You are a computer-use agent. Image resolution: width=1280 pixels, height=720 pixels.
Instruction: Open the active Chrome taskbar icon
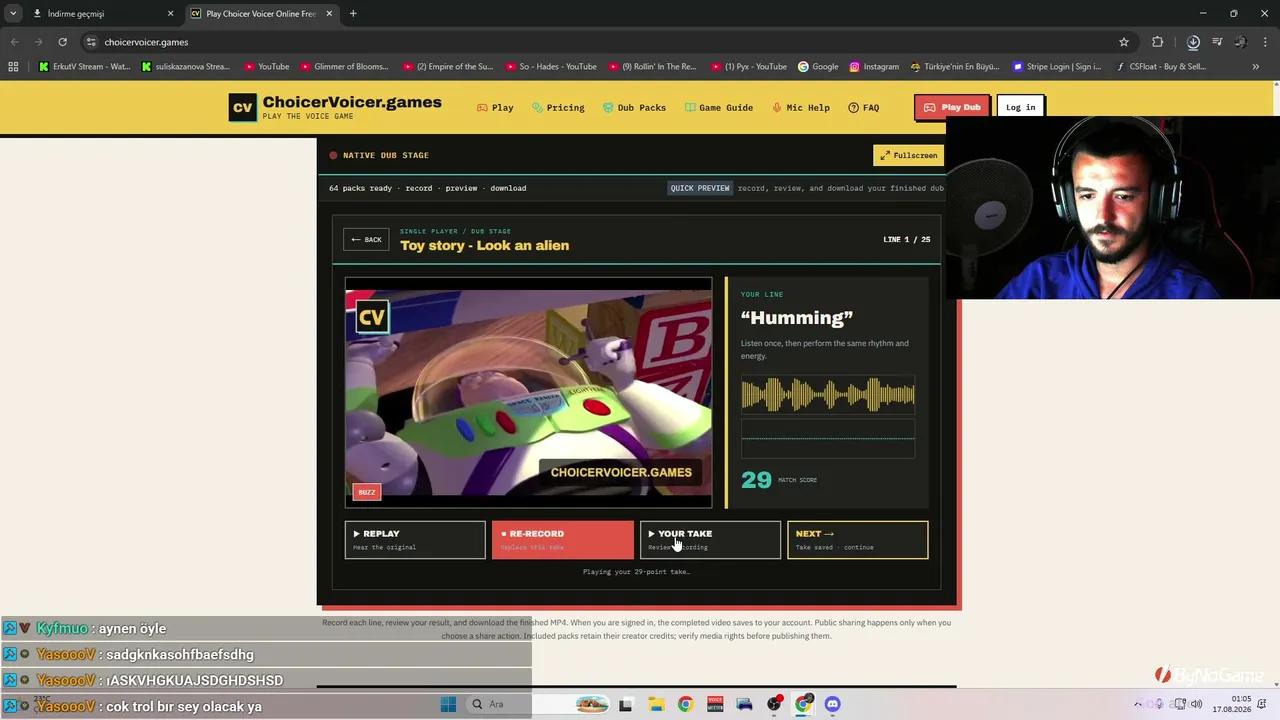[x=803, y=704]
